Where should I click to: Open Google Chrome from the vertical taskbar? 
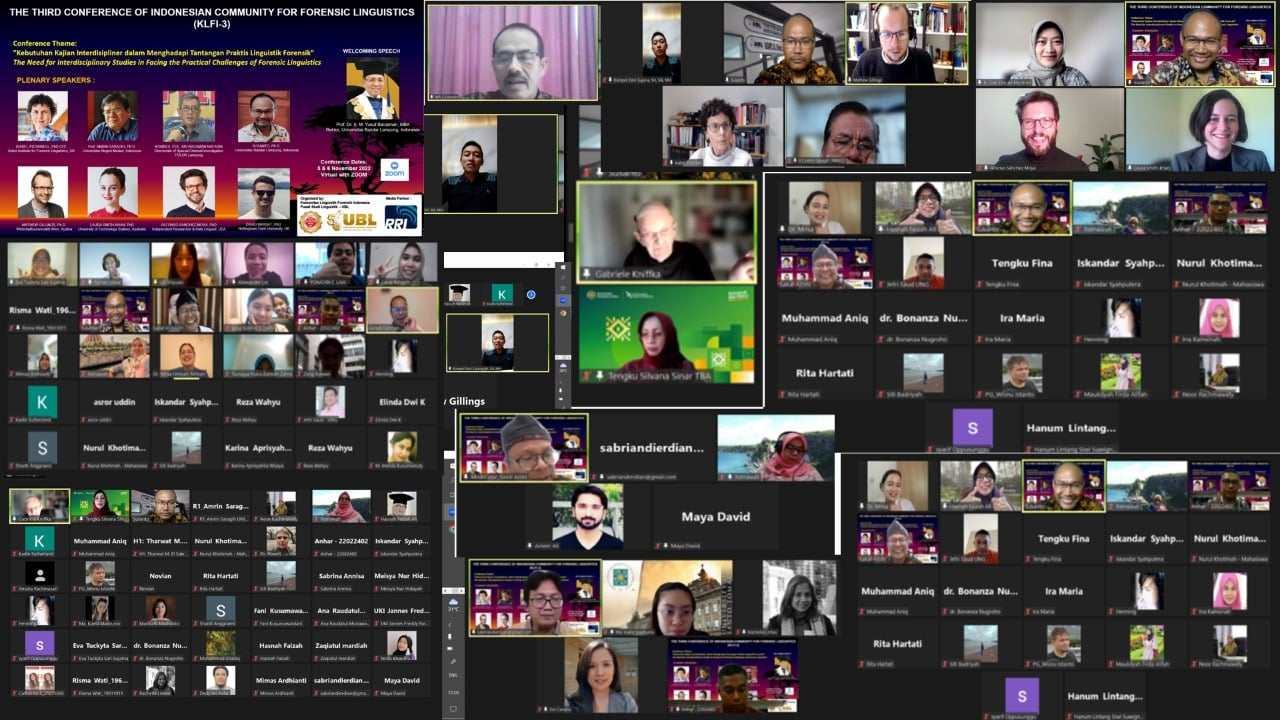coord(563,313)
